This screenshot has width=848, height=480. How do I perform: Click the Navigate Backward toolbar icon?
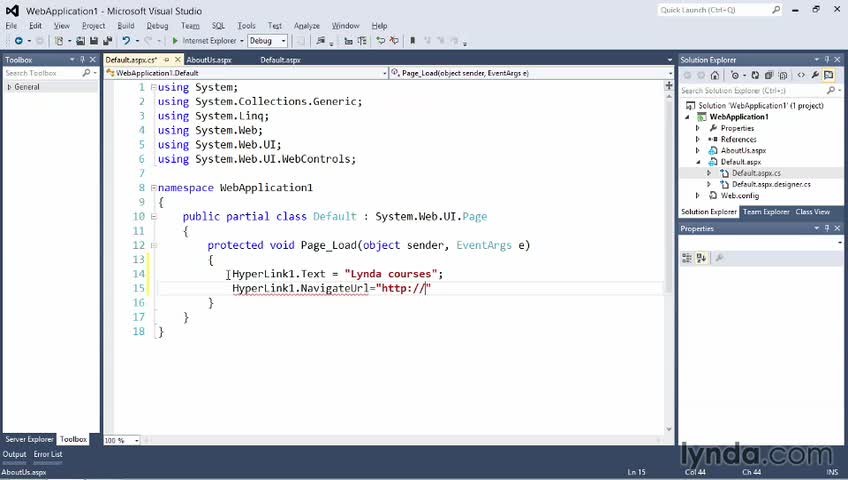(18, 41)
